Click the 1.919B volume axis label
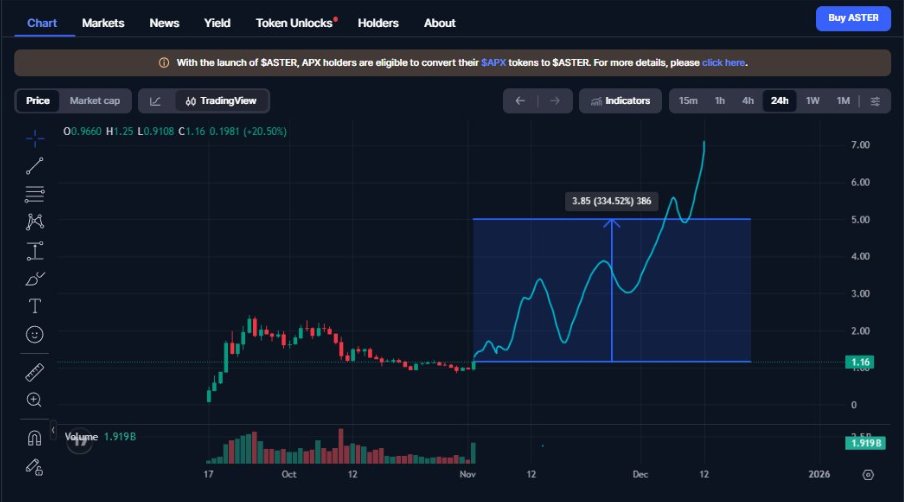This screenshot has height=502, width=904. click(865, 443)
